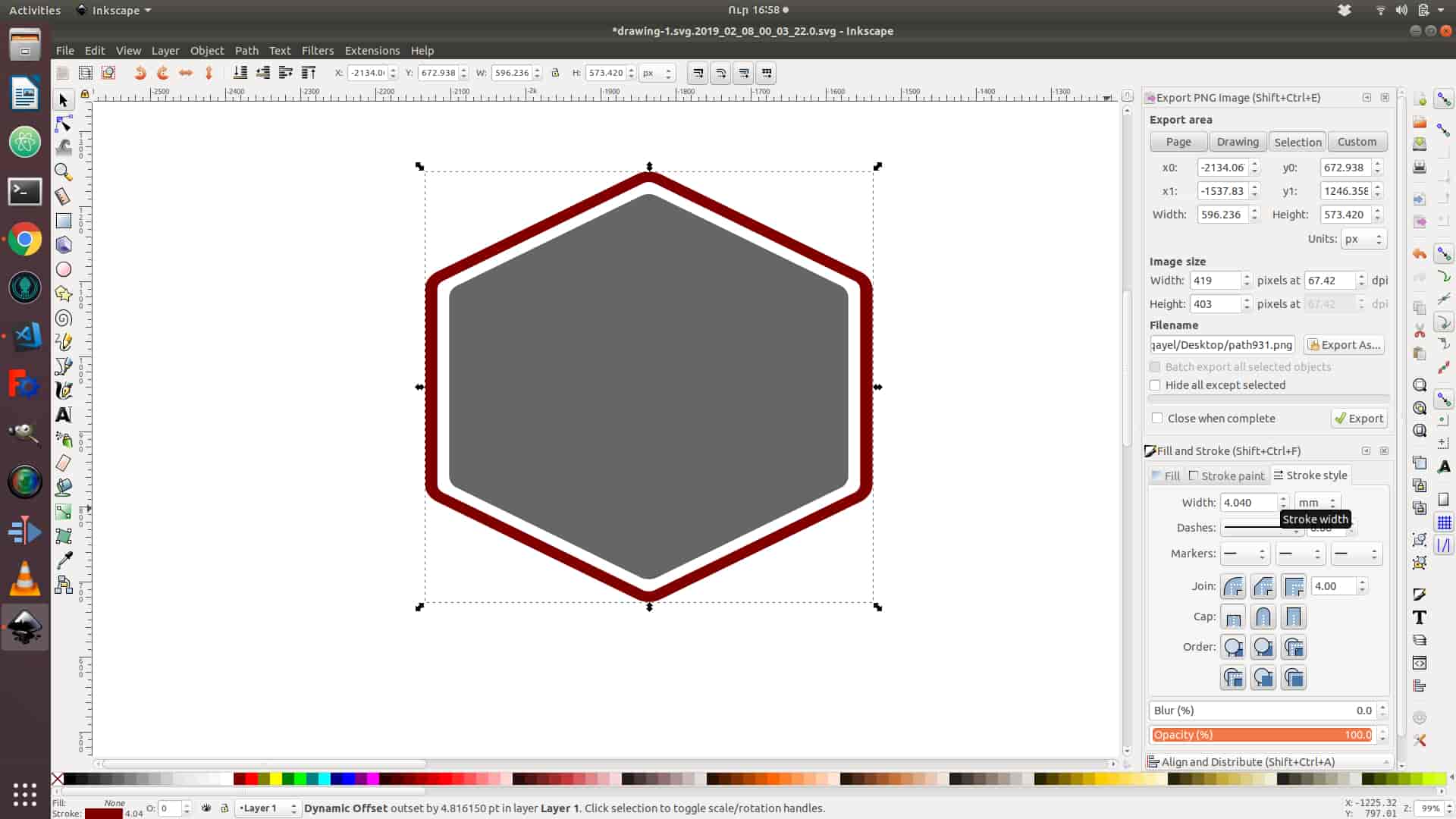Screen dimensions: 1456x819
Task: Choose the round Cap style icon
Action: pos(1263,617)
